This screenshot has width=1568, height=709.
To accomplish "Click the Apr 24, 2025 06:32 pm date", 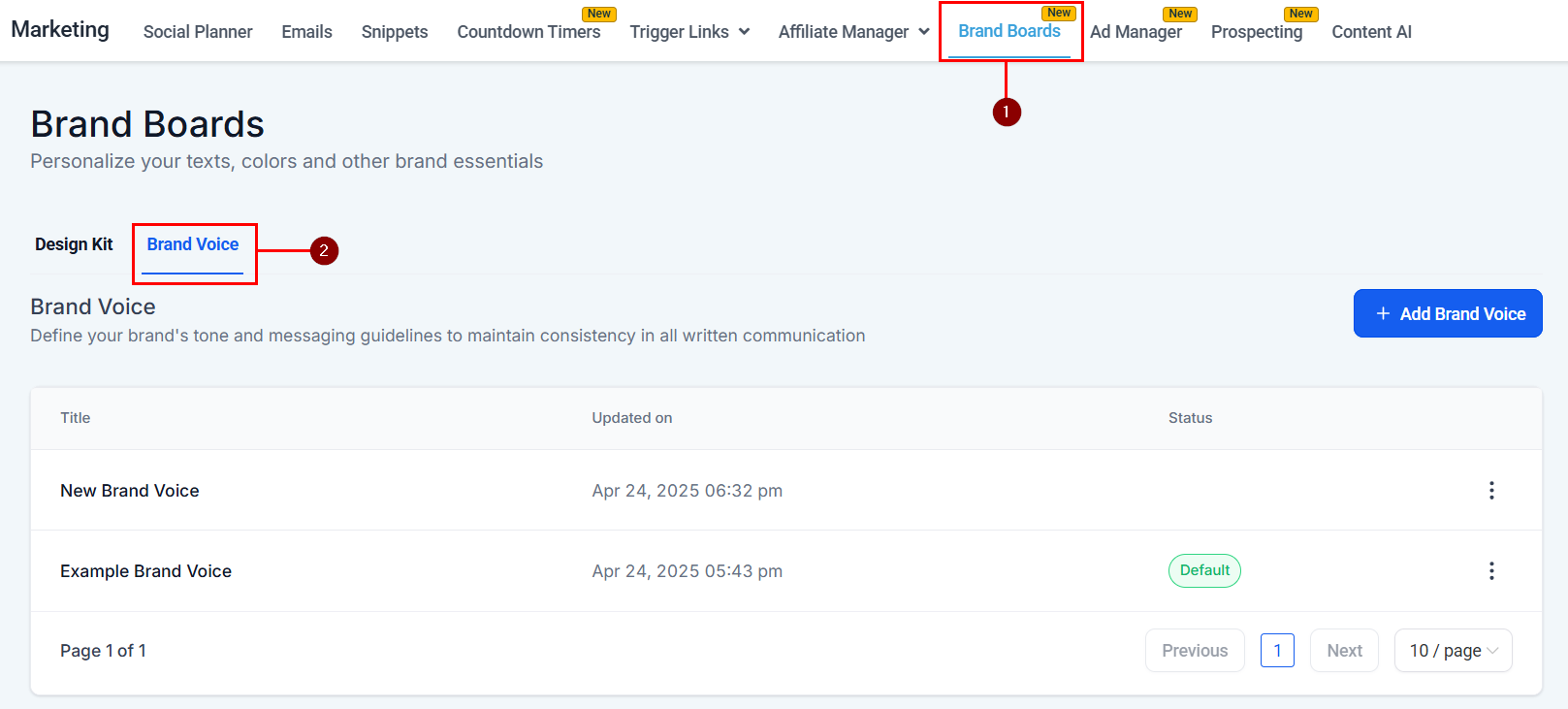I will pyautogui.click(x=688, y=491).
